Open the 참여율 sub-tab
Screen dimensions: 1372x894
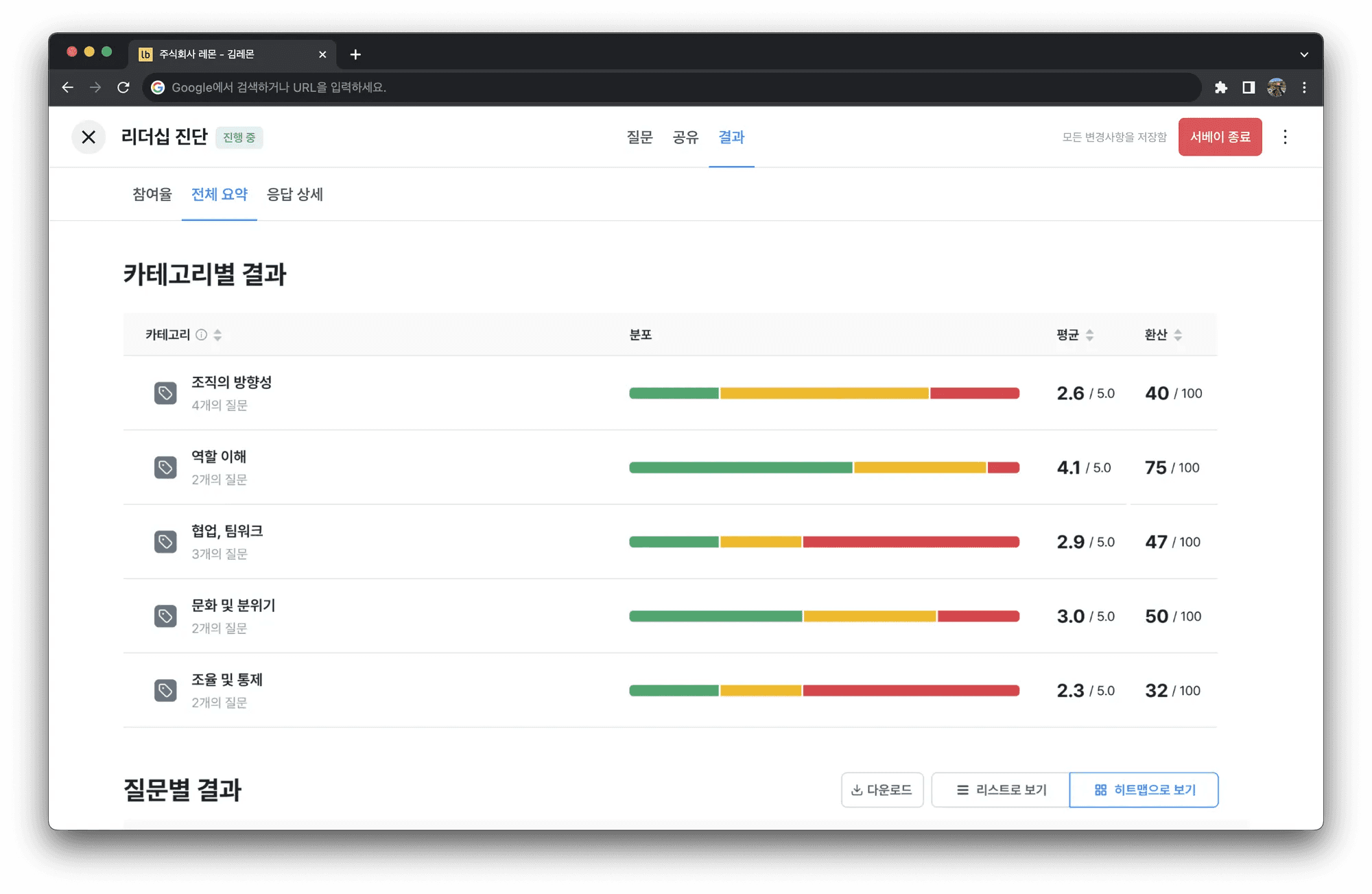[152, 194]
